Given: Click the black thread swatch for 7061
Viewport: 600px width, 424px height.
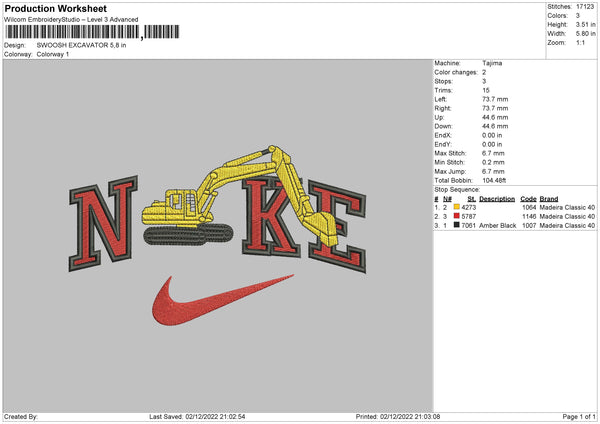Looking at the screenshot, I should pyautogui.click(x=457, y=225).
